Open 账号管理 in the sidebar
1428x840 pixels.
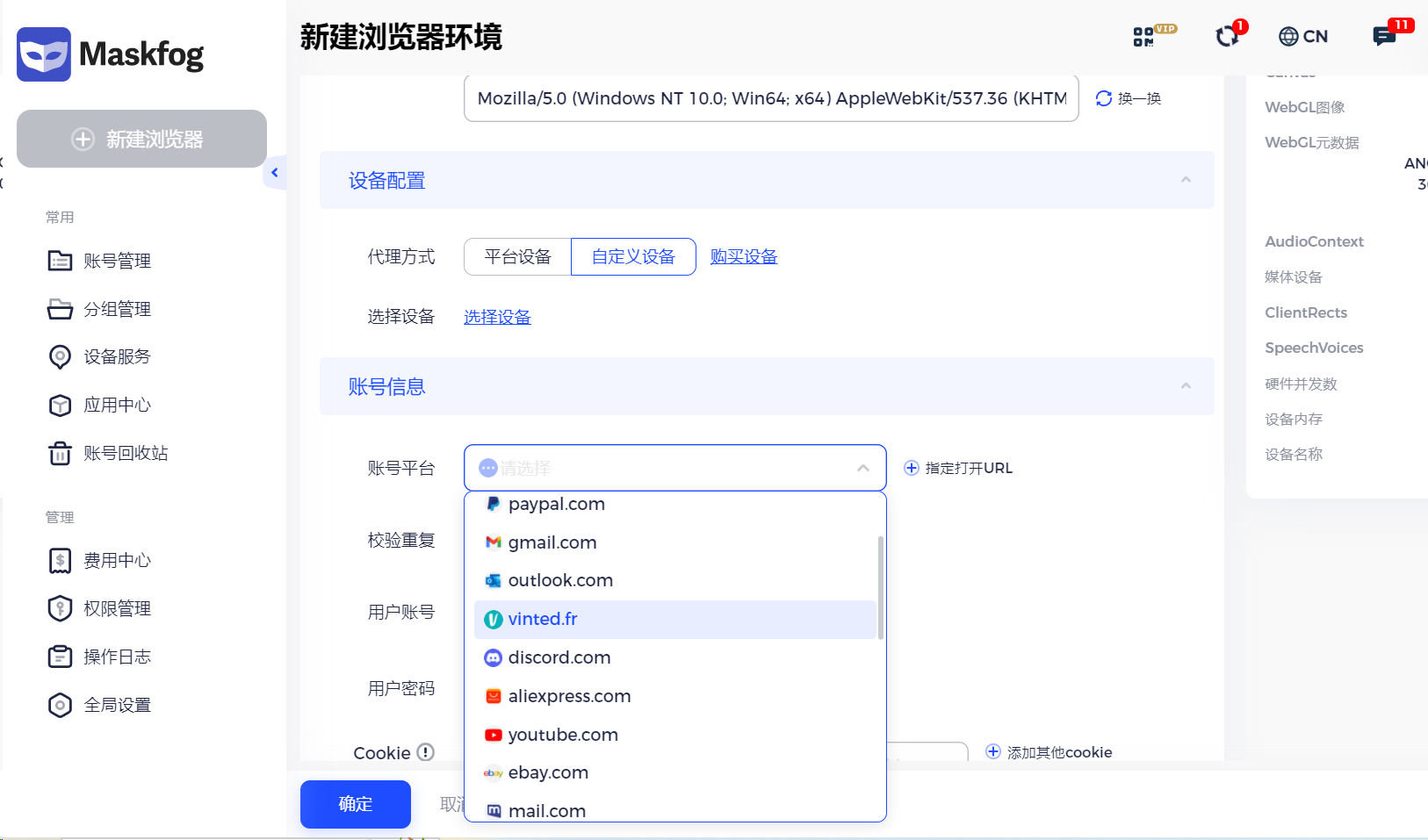pos(99,261)
